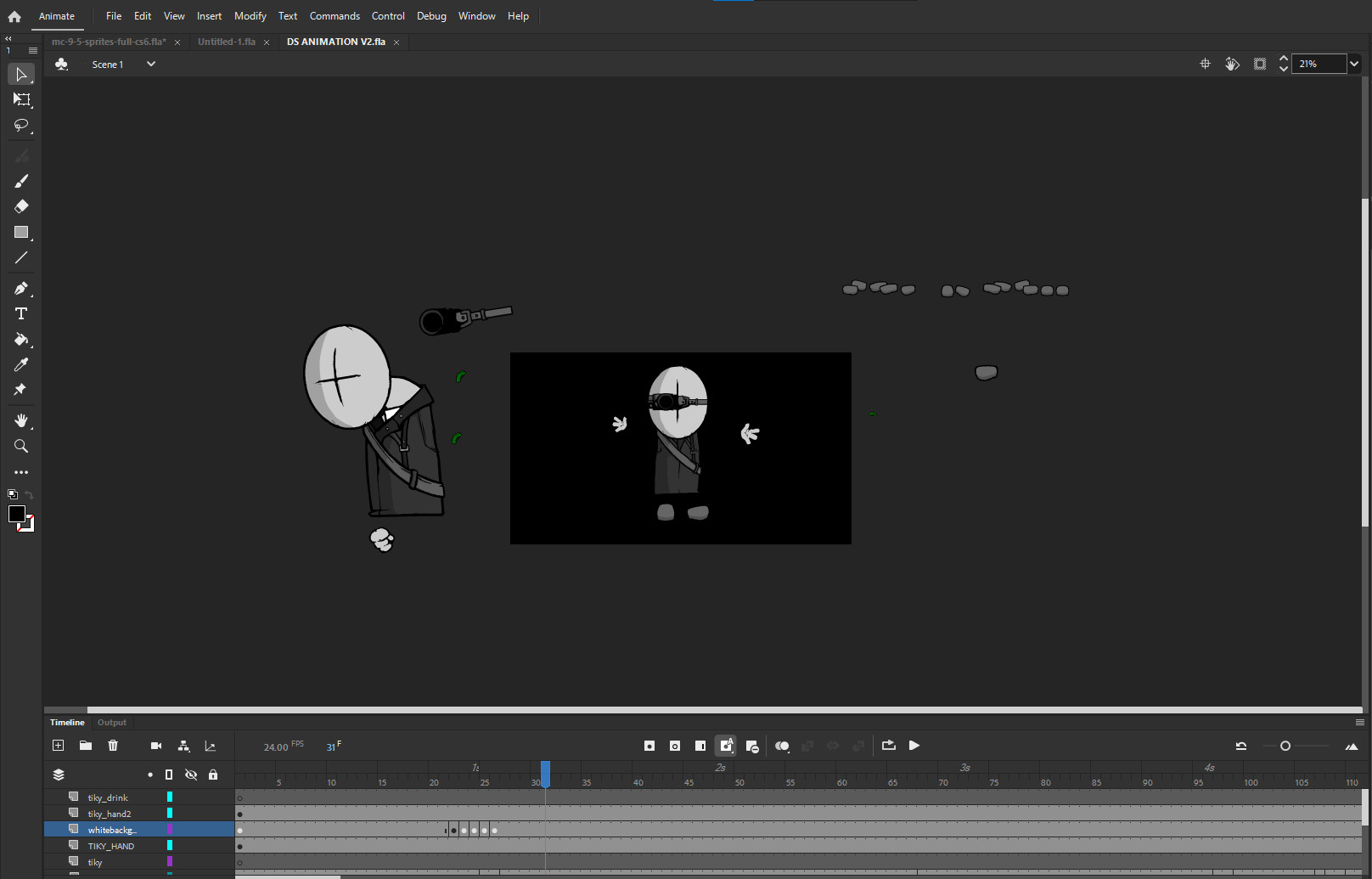Open the Modify menu
Viewport: 1372px width, 879px height.
coord(250,16)
